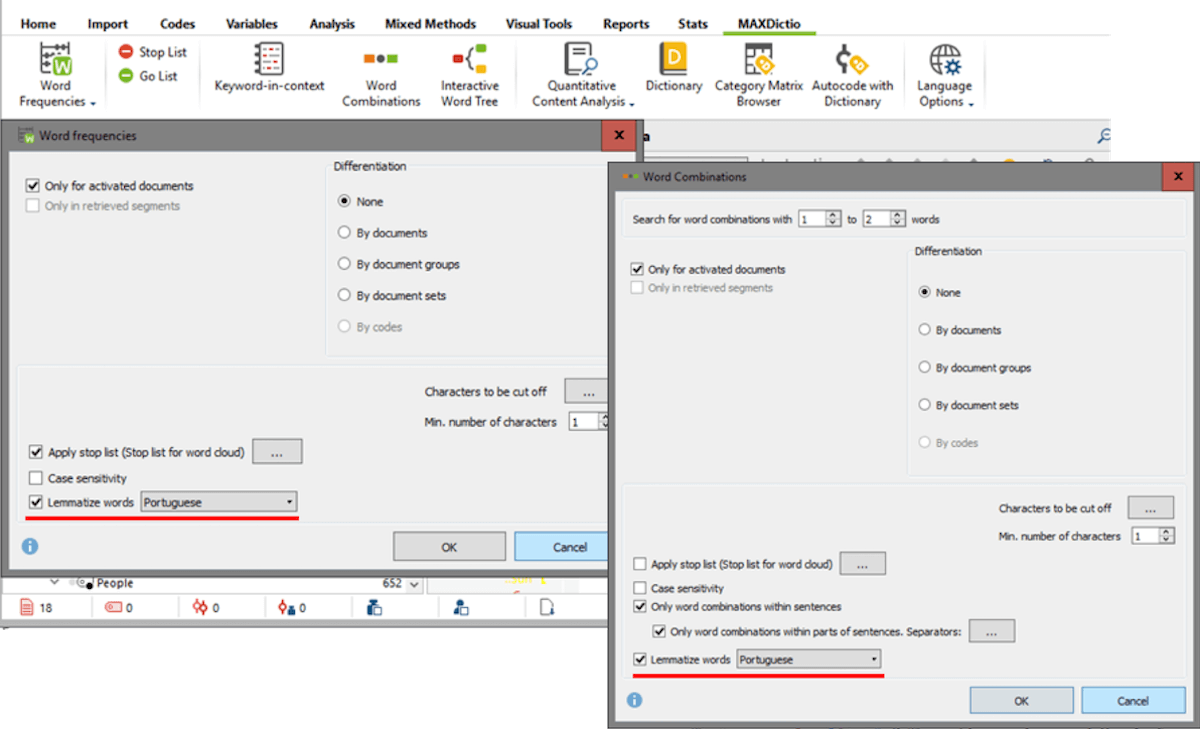Viewport: 1200px width, 729px height.
Task: Toggle 'Only word combinations within parts of sentences'
Action: tap(659, 631)
